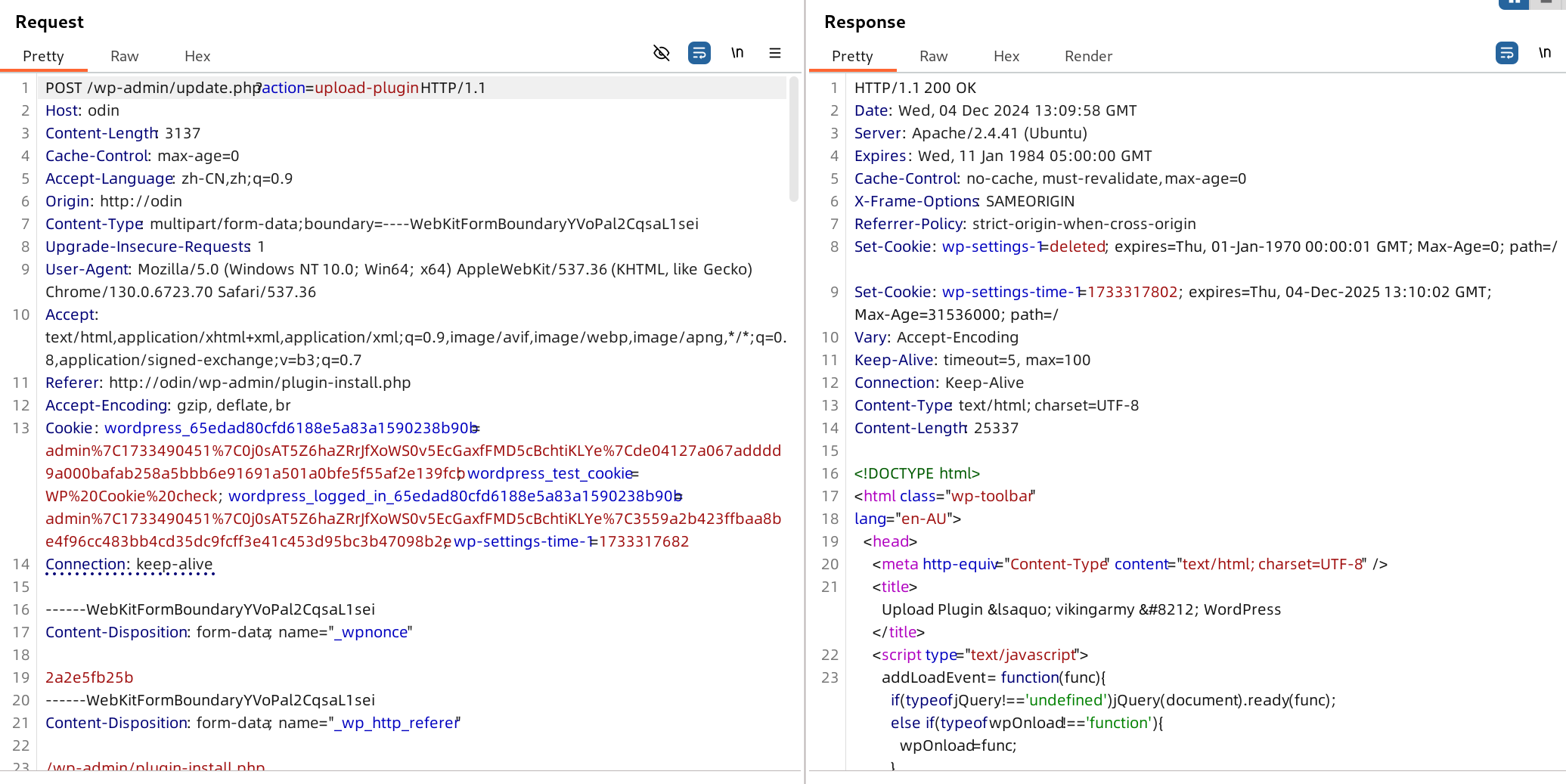Click the User-Agent header name

[x=87, y=269]
